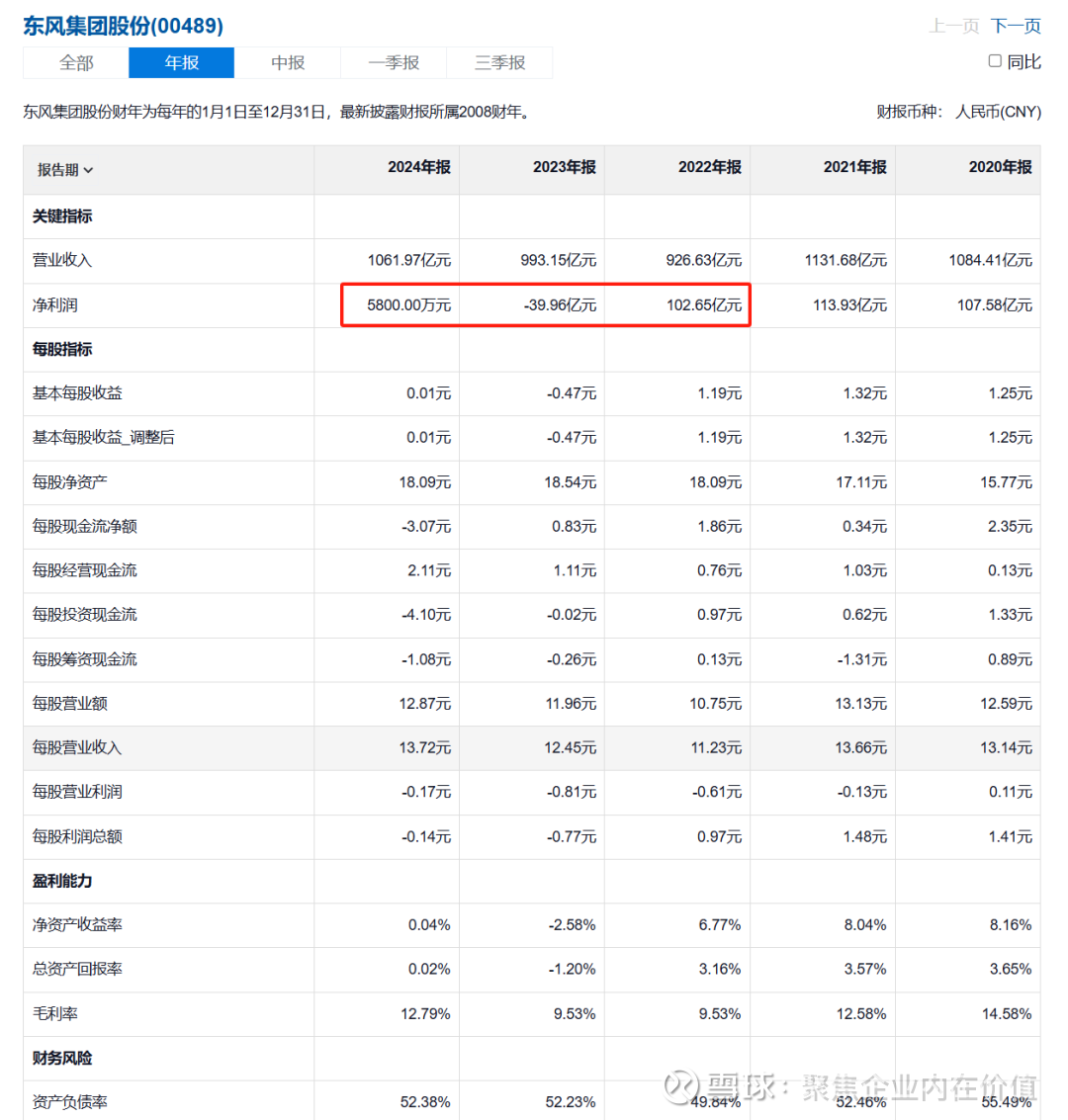Click the 基本每股收益 row label
Viewport: 1068px width, 1120px height.
77,392
